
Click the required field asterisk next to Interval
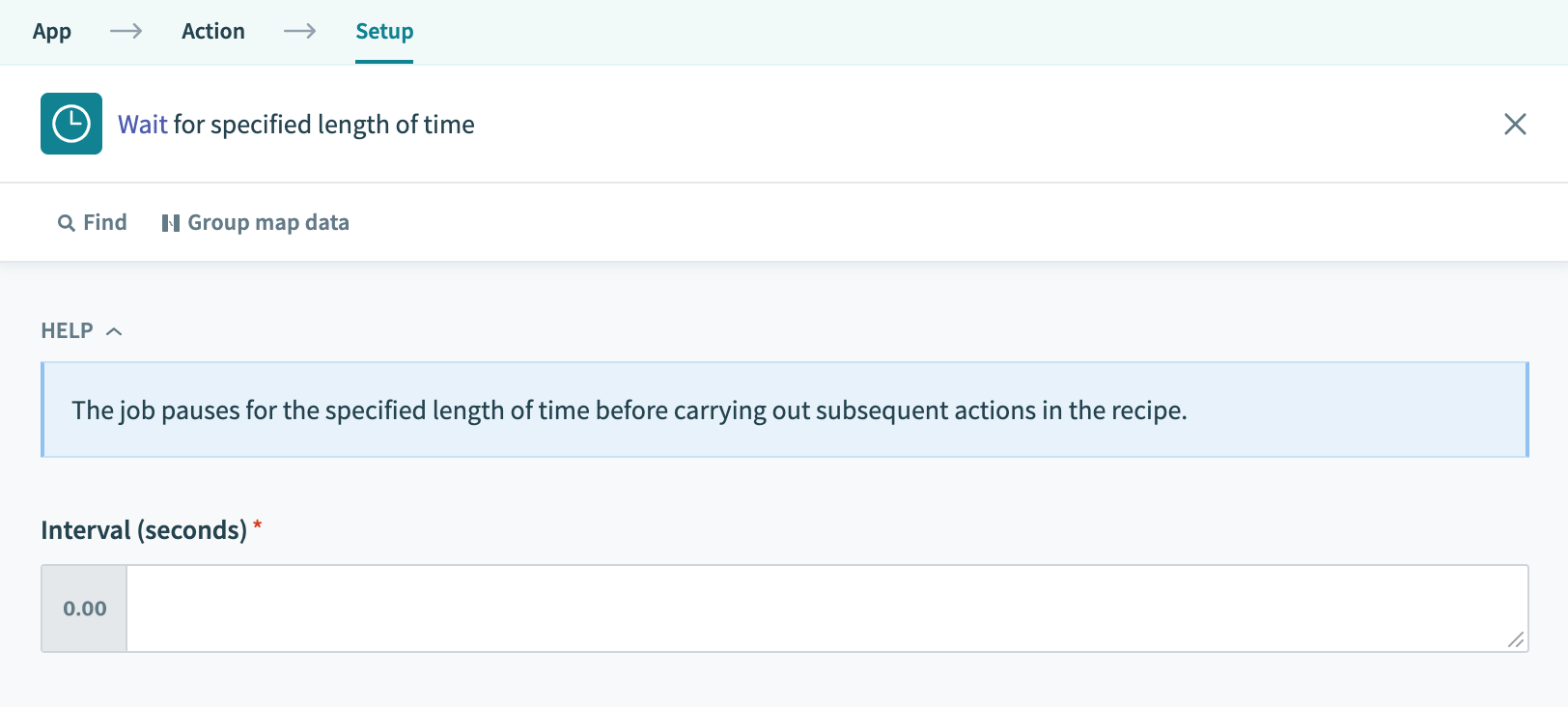[x=258, y=526]
